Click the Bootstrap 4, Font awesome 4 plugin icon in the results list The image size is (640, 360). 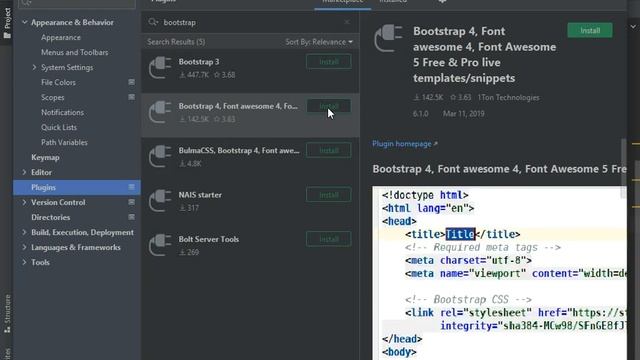pos(160,112)
